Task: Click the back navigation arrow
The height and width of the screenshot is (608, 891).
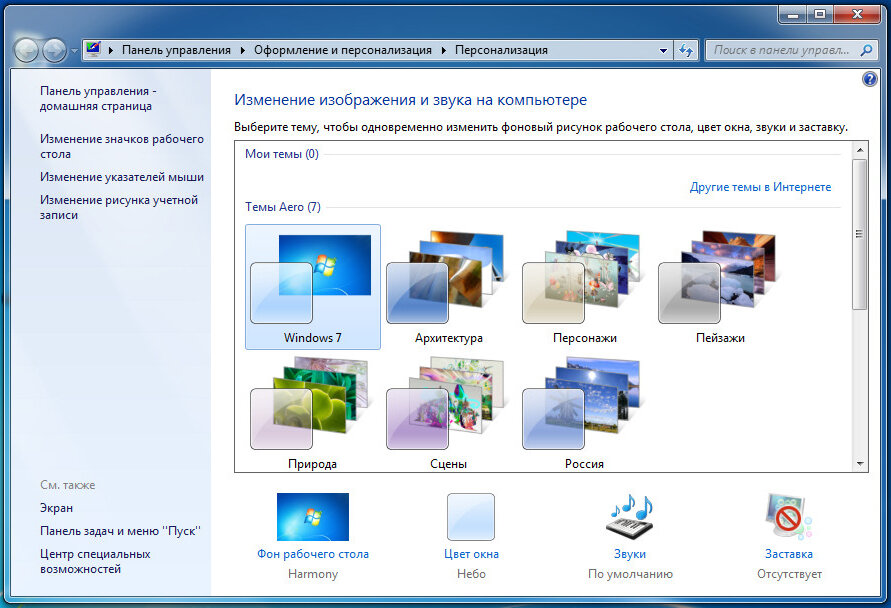Action: (x=24, y=48)
